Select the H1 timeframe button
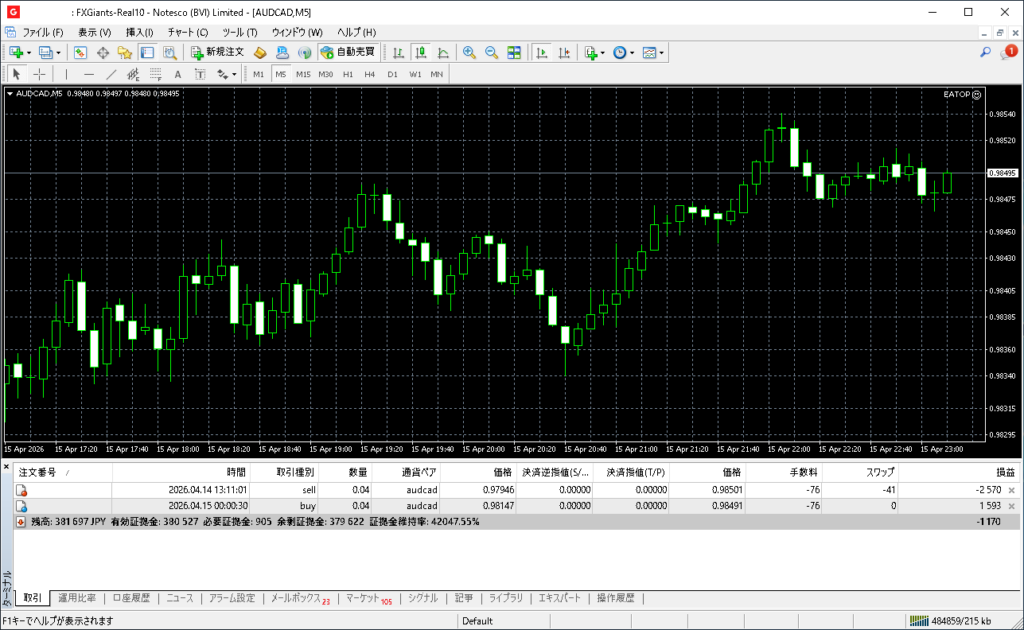Viewport: 1024px width, 630px height. 348,74
